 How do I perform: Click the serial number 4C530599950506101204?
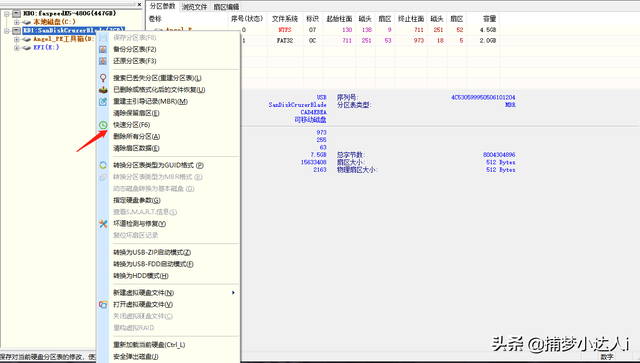click(x=483, y=98)
